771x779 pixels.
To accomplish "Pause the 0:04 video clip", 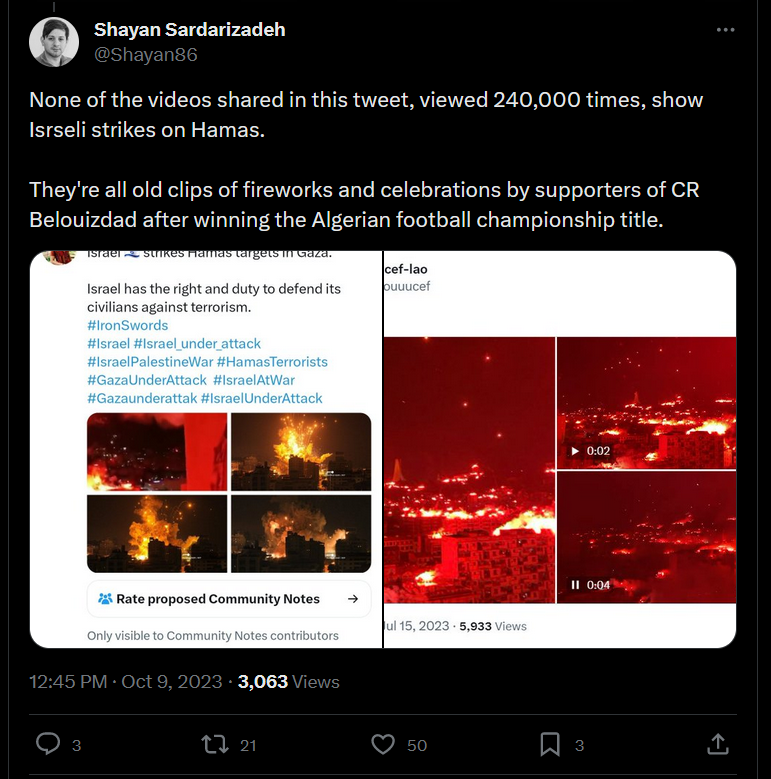I will 575,585.
